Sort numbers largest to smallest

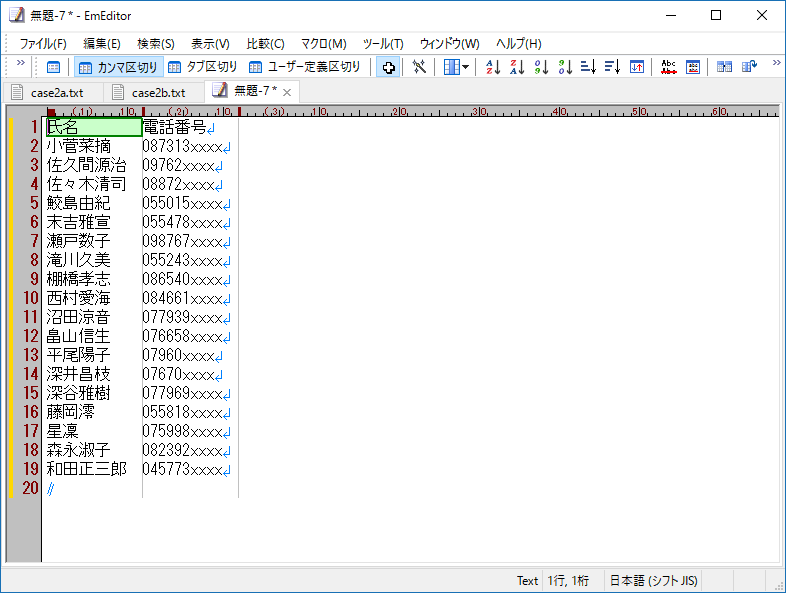click(x=565, y=67)
